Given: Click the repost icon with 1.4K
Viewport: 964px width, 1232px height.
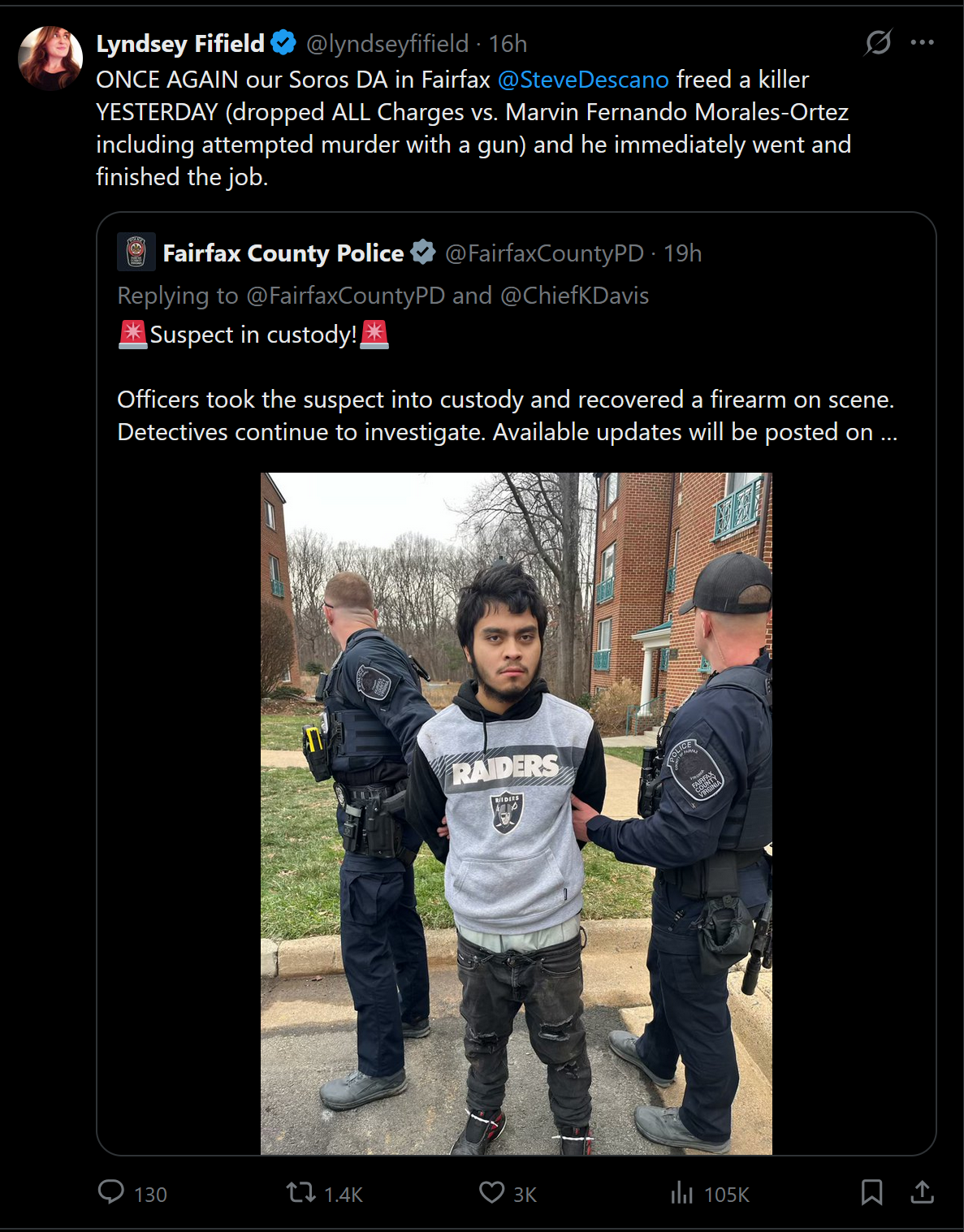Looking at the screenshot, I should click(x=301, y=1192).
